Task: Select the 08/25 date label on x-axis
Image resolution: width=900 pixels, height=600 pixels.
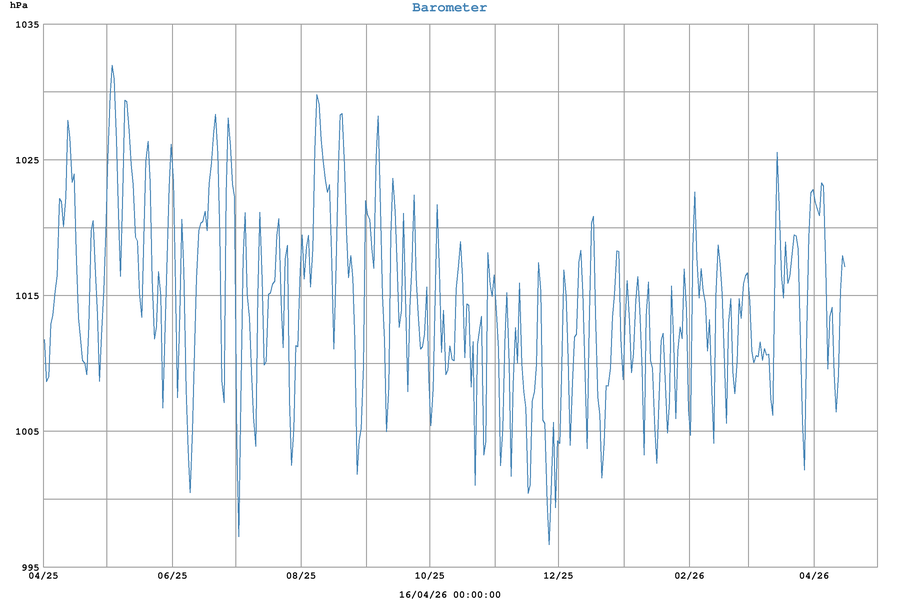Action: tap(301, 576)
